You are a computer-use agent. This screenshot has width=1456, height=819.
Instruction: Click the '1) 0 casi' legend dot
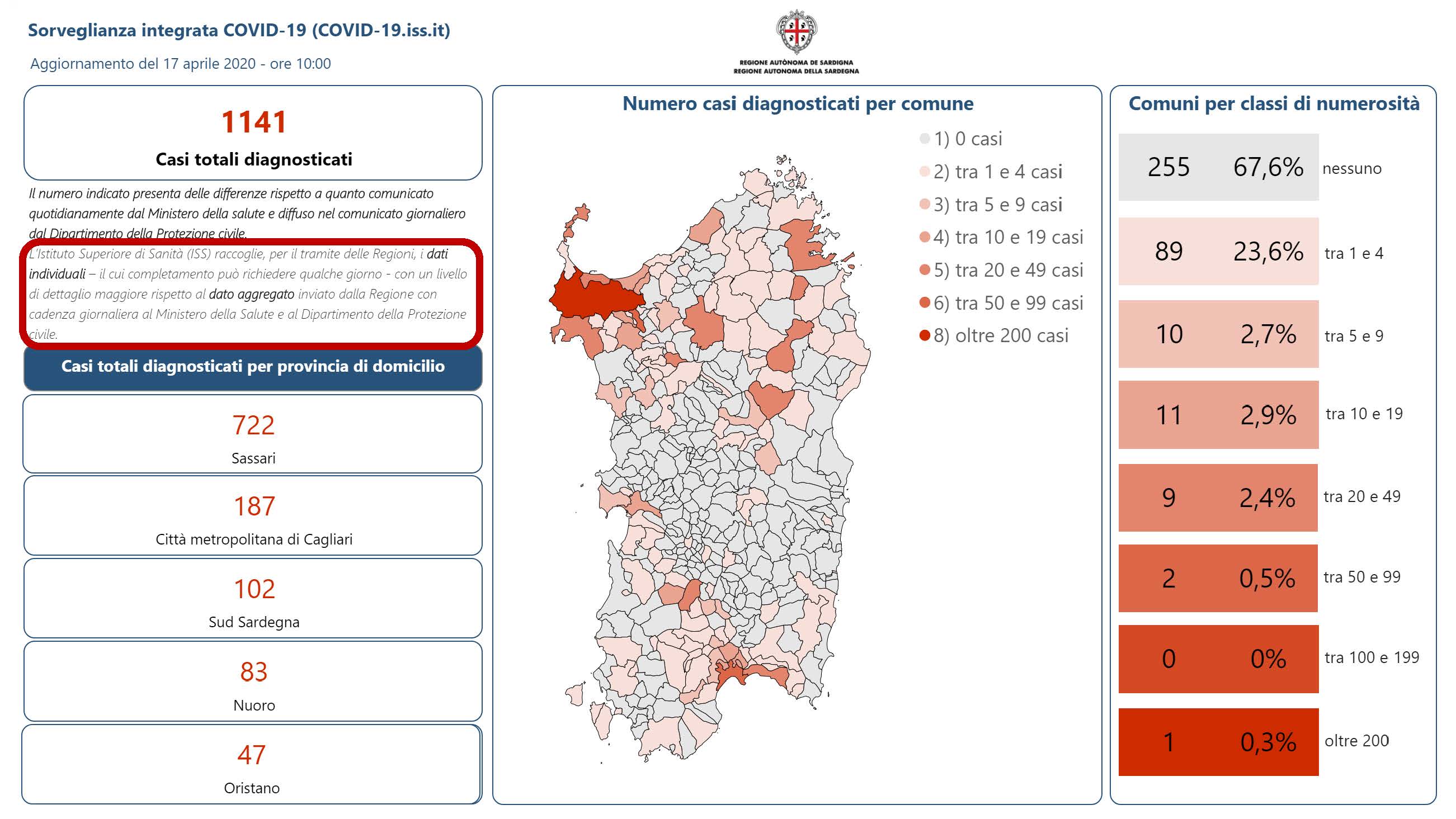(925, 139)
